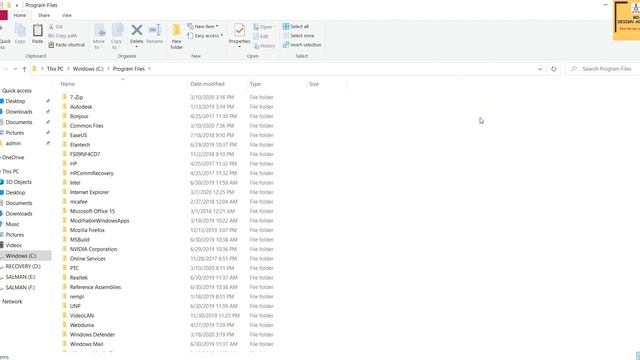Switch to the View ribbon tab

point(67,15)
